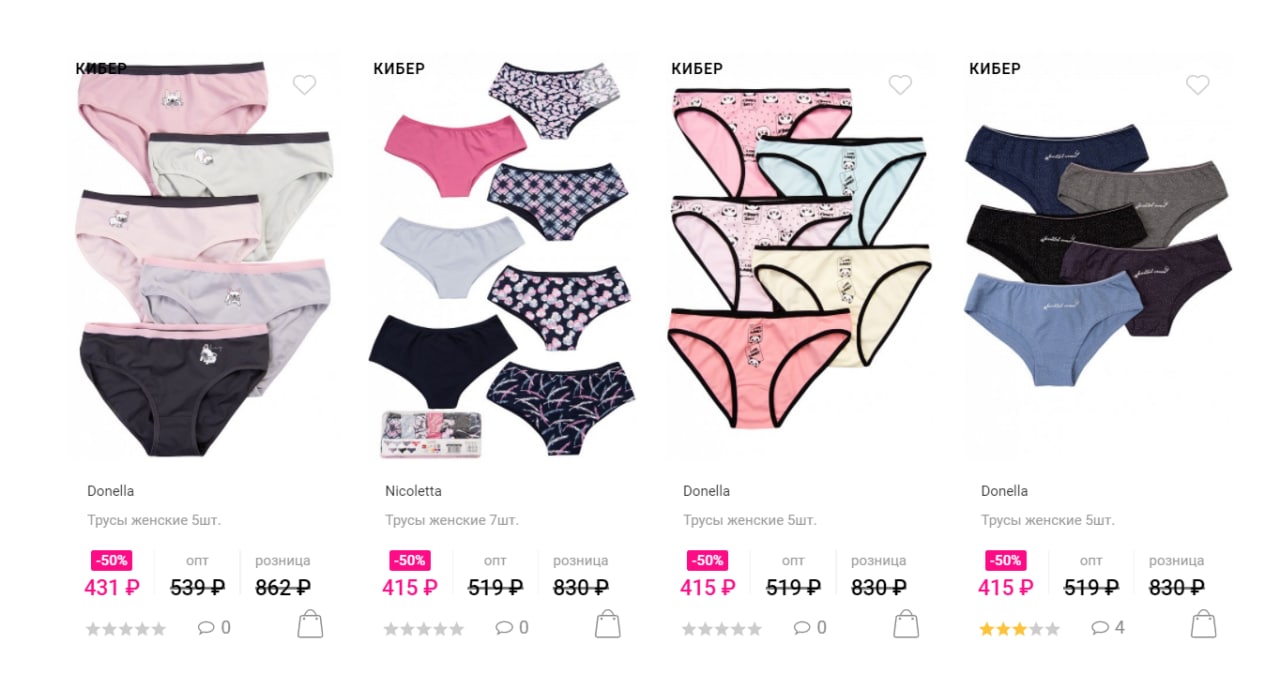Add first Donella set to wishlist heart

coord(304,85)
